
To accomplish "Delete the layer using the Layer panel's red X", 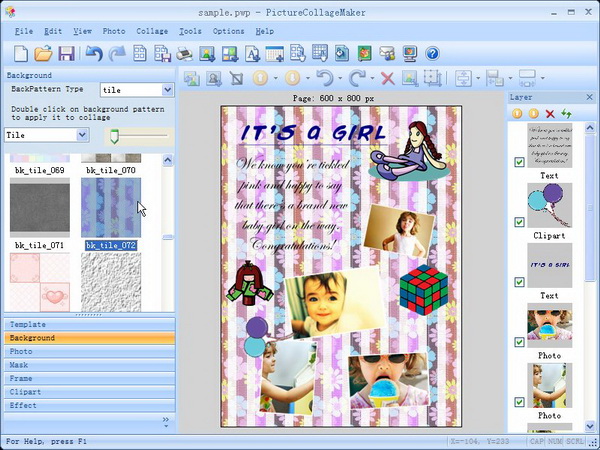I will pyautogui.click(x=550, y=114).
